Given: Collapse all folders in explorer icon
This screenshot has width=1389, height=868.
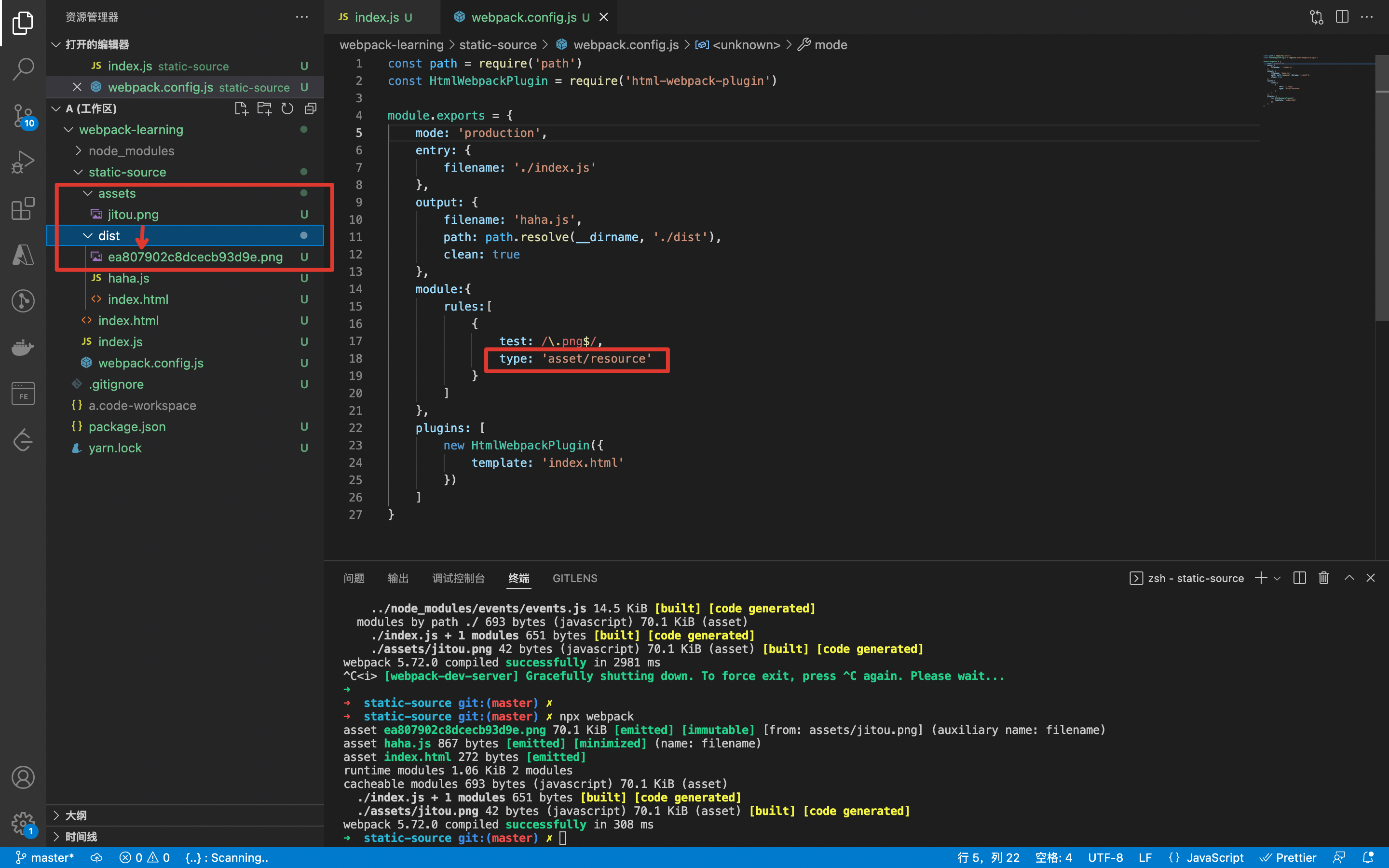Looking at the screenshot, I should pos(311,108).
